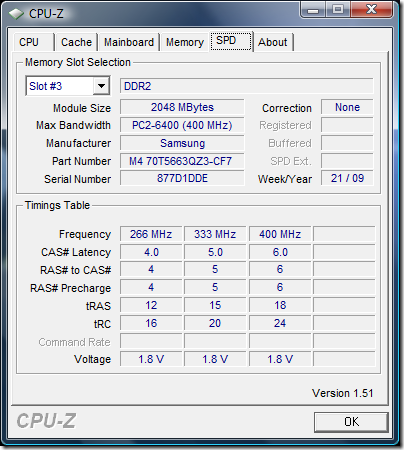Click the CAS# Latency 4.0 cell
The width and height of the screenshot is (404, 450).
(x=151, y=252)
